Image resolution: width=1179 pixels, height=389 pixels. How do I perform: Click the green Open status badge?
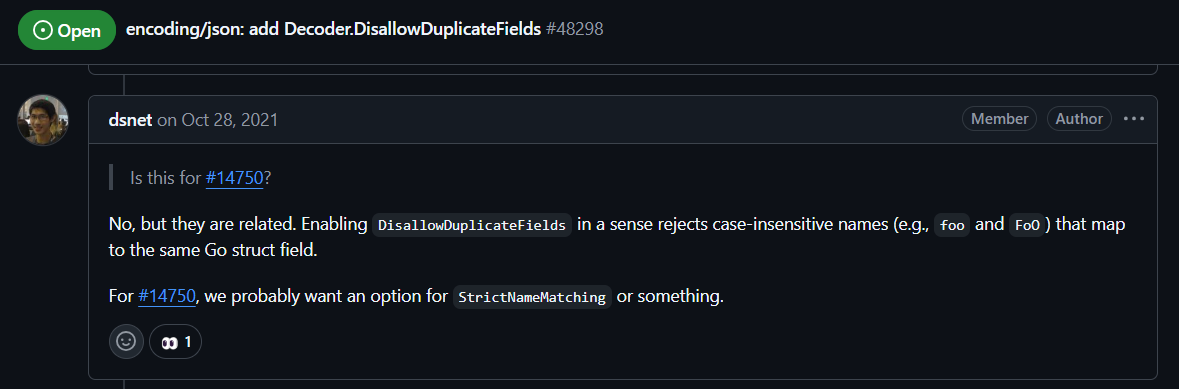click(x=67, y=30)
